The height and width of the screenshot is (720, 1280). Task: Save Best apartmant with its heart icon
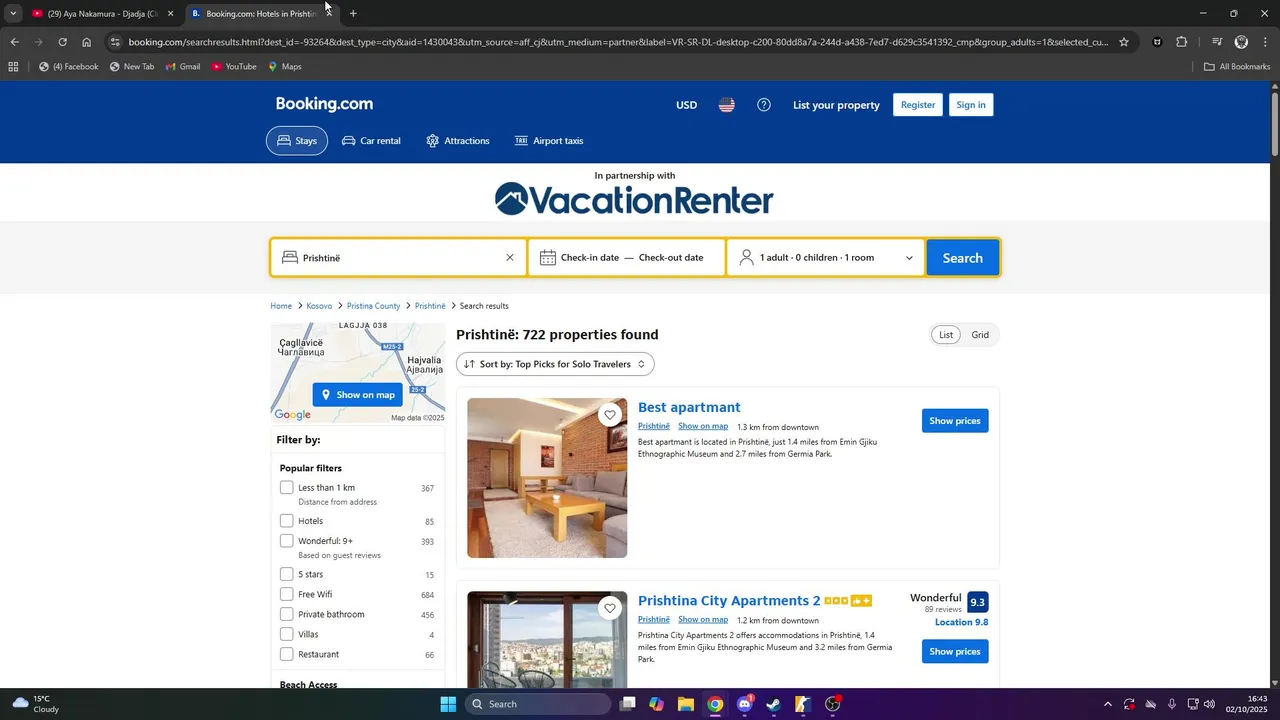coord(610,415)
